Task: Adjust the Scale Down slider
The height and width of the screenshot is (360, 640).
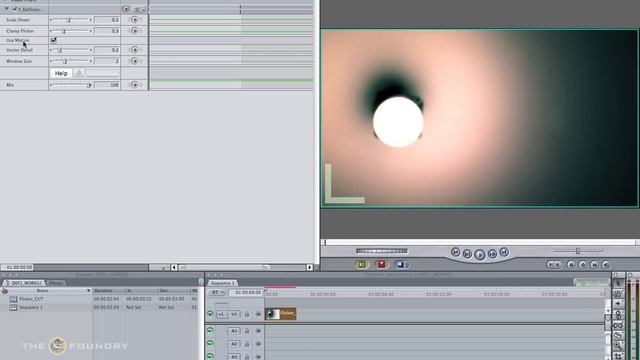Action: [x=70, y=20]
